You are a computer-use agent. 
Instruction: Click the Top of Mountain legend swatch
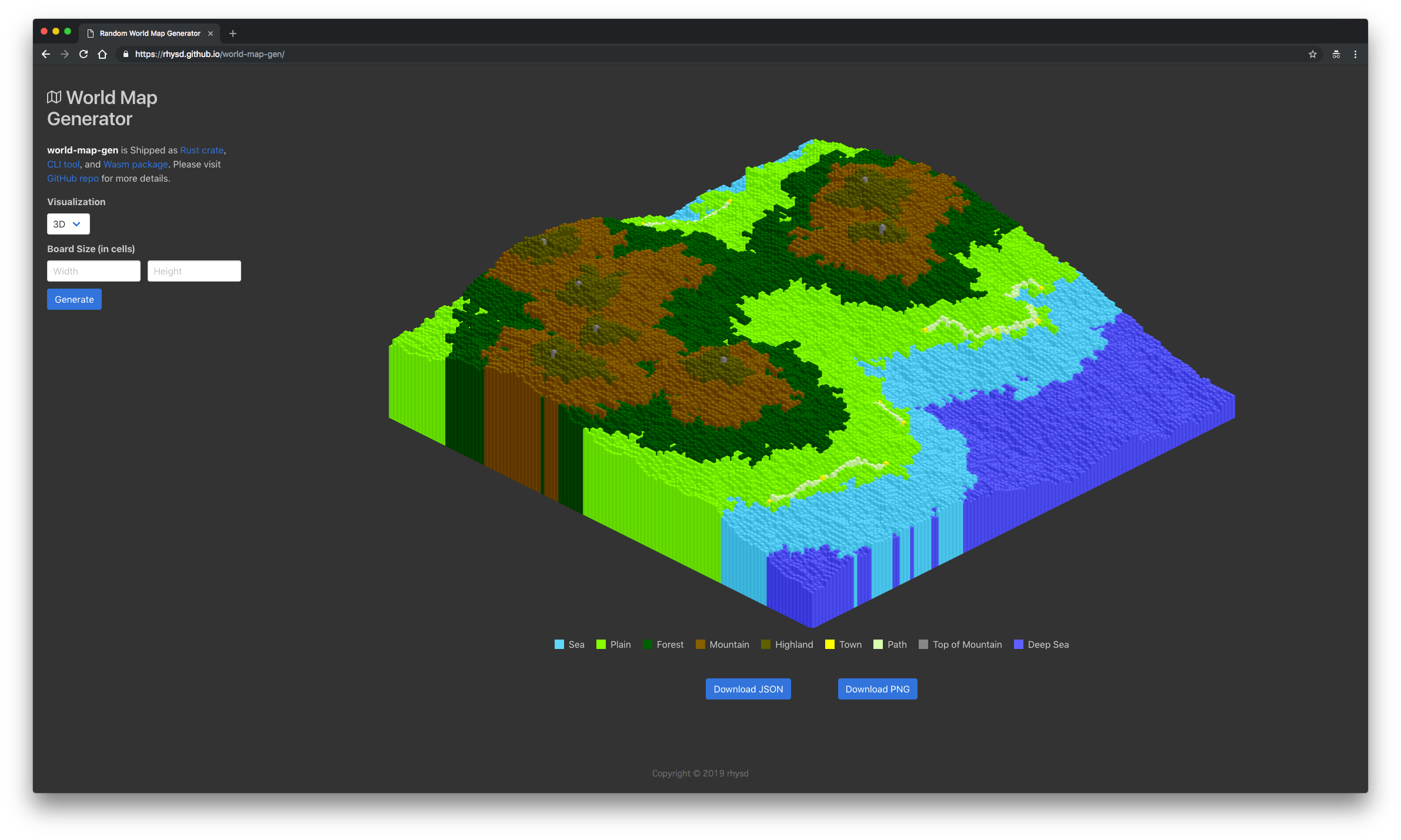pyautogui.click(x=923, y=644)
